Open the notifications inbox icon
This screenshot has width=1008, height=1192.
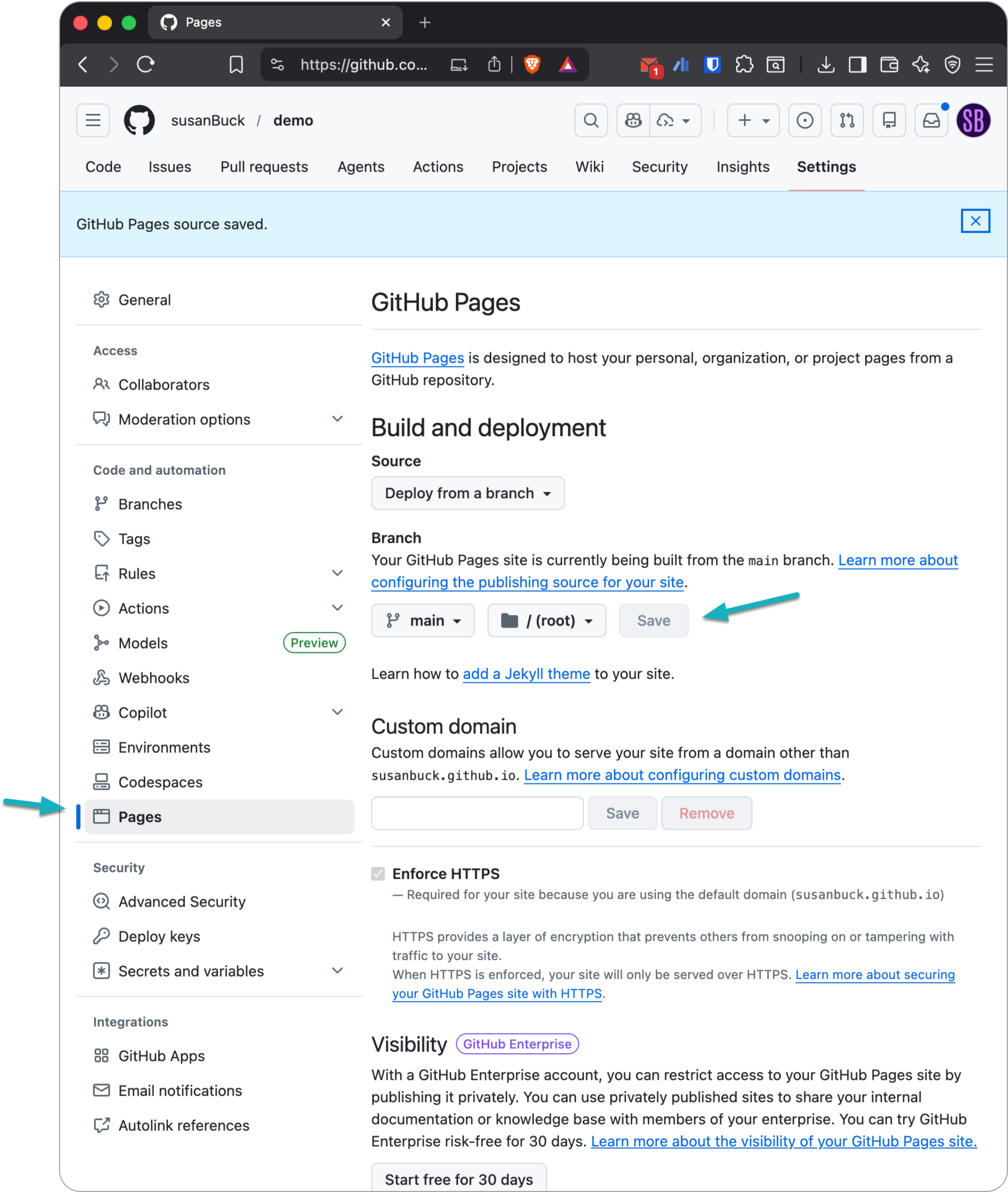coord(931,121)
